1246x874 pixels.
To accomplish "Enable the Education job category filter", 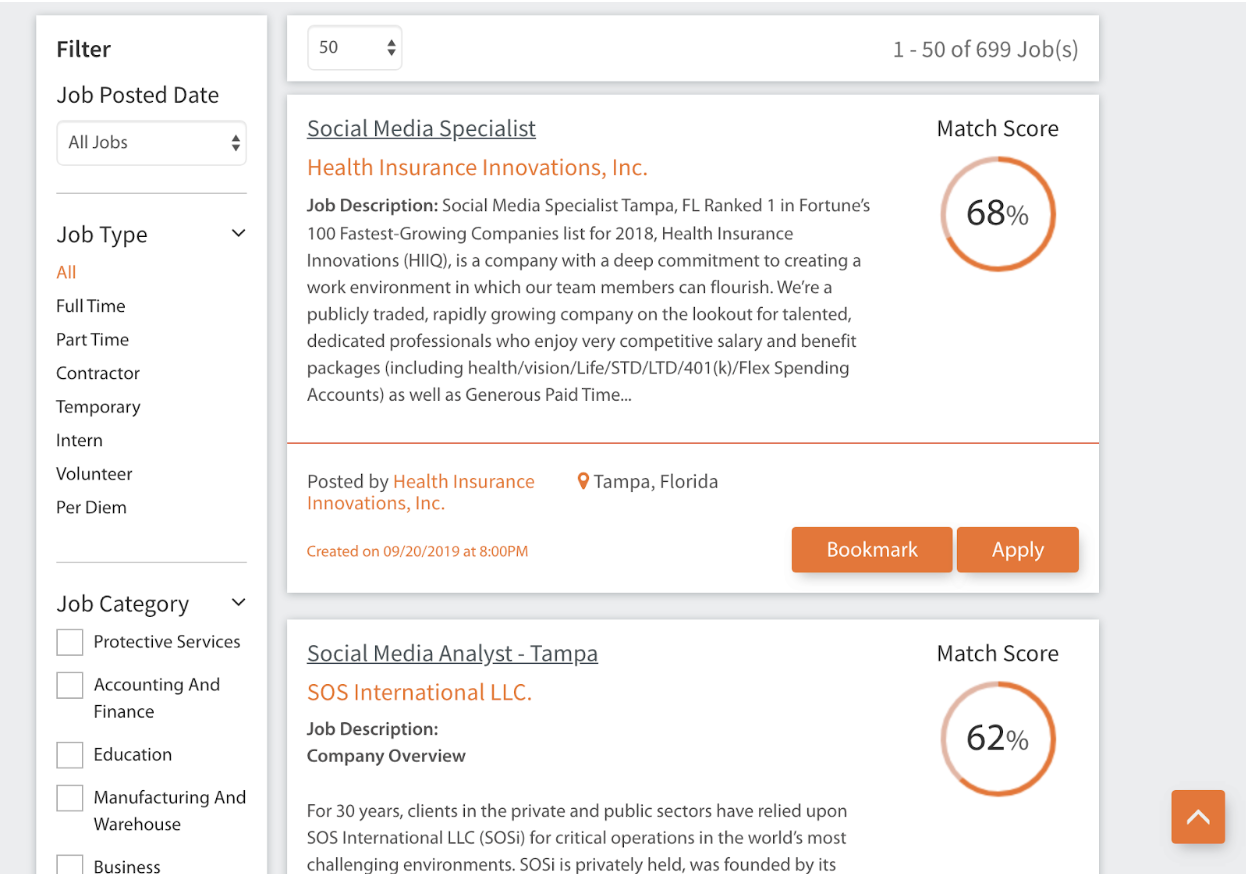I will [69, 754].
